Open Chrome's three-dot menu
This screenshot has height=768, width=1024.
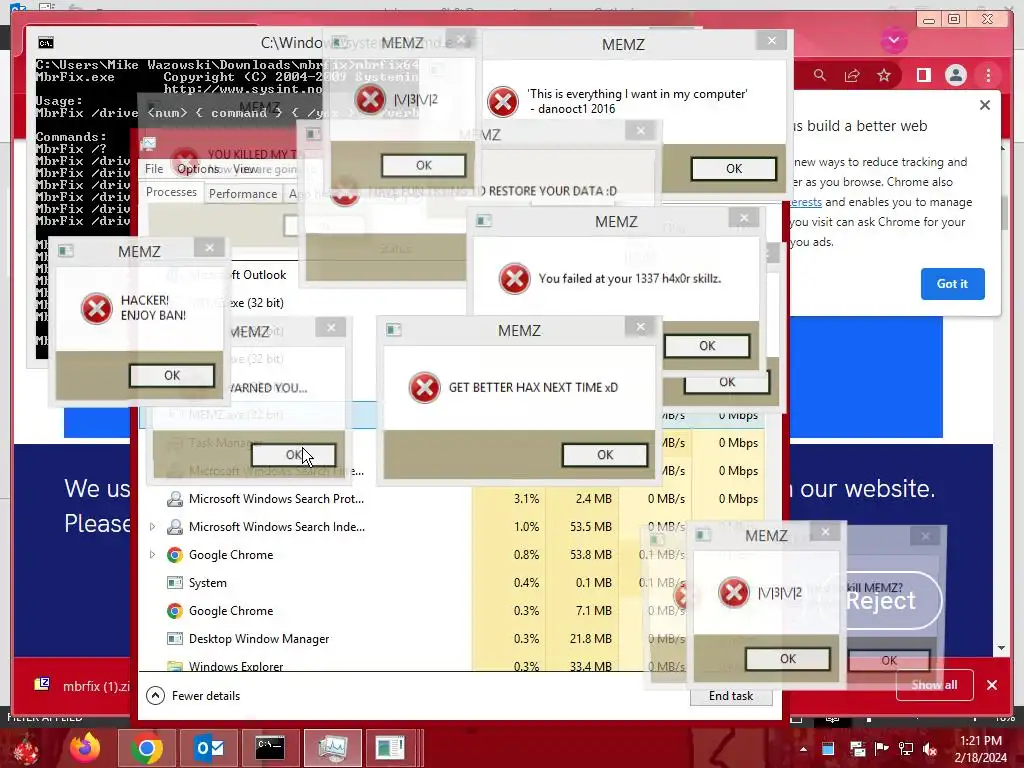[988, 76]
